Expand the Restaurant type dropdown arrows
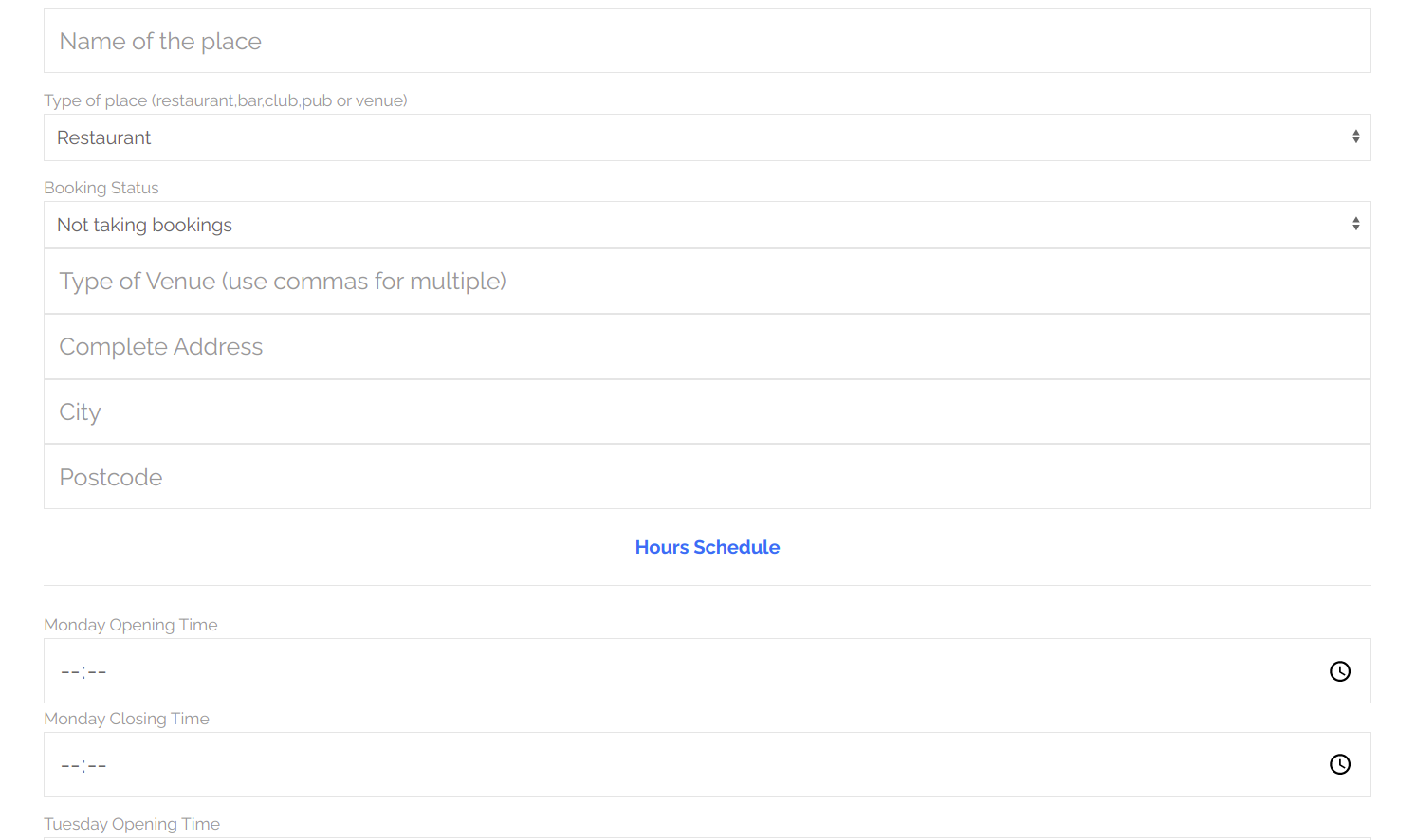This screenshot has width=1416, height=840. 1355,137
